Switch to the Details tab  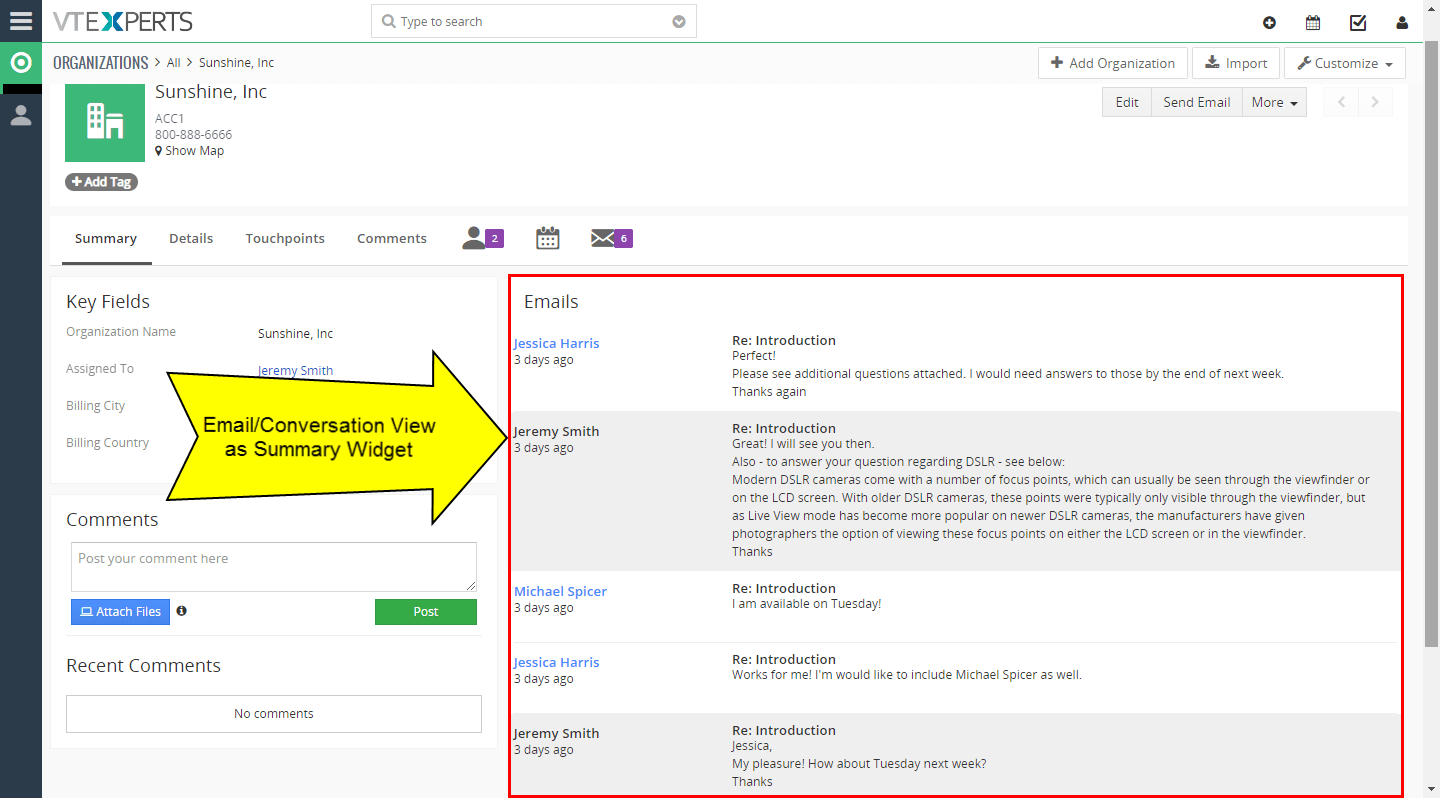point(191,238)
